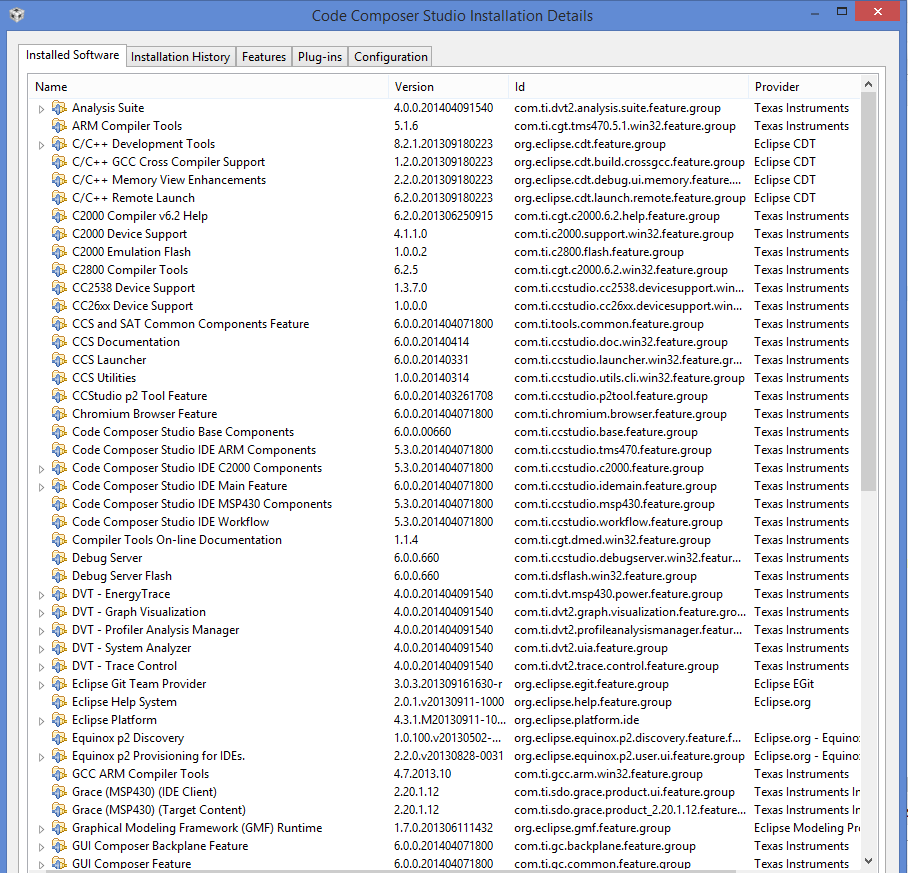908x873 pixels.
Task: Expand Code Composer Studio IDE Main Feature
Action: [41, 487]
